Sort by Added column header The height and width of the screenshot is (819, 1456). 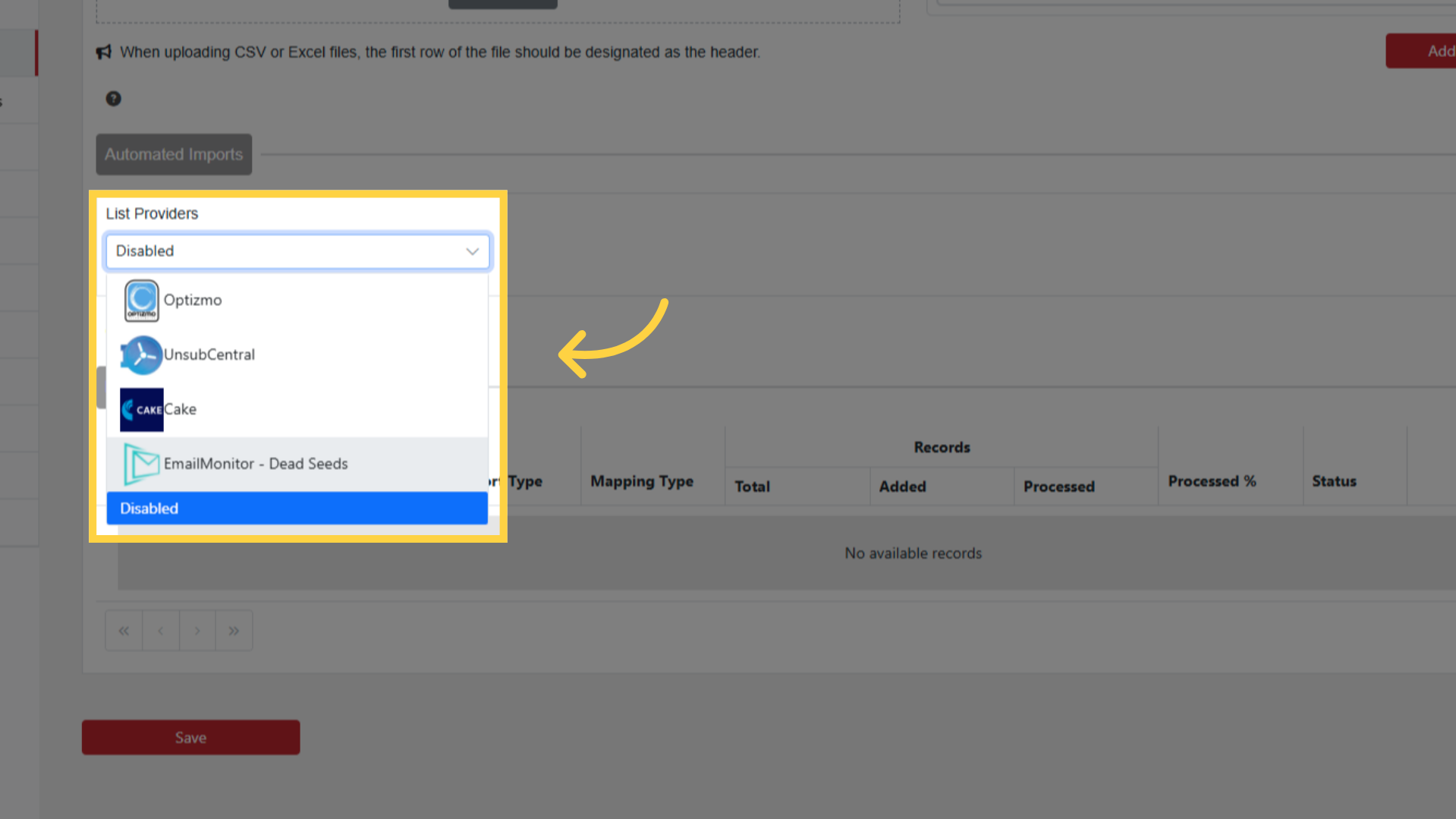pos(902,487)
